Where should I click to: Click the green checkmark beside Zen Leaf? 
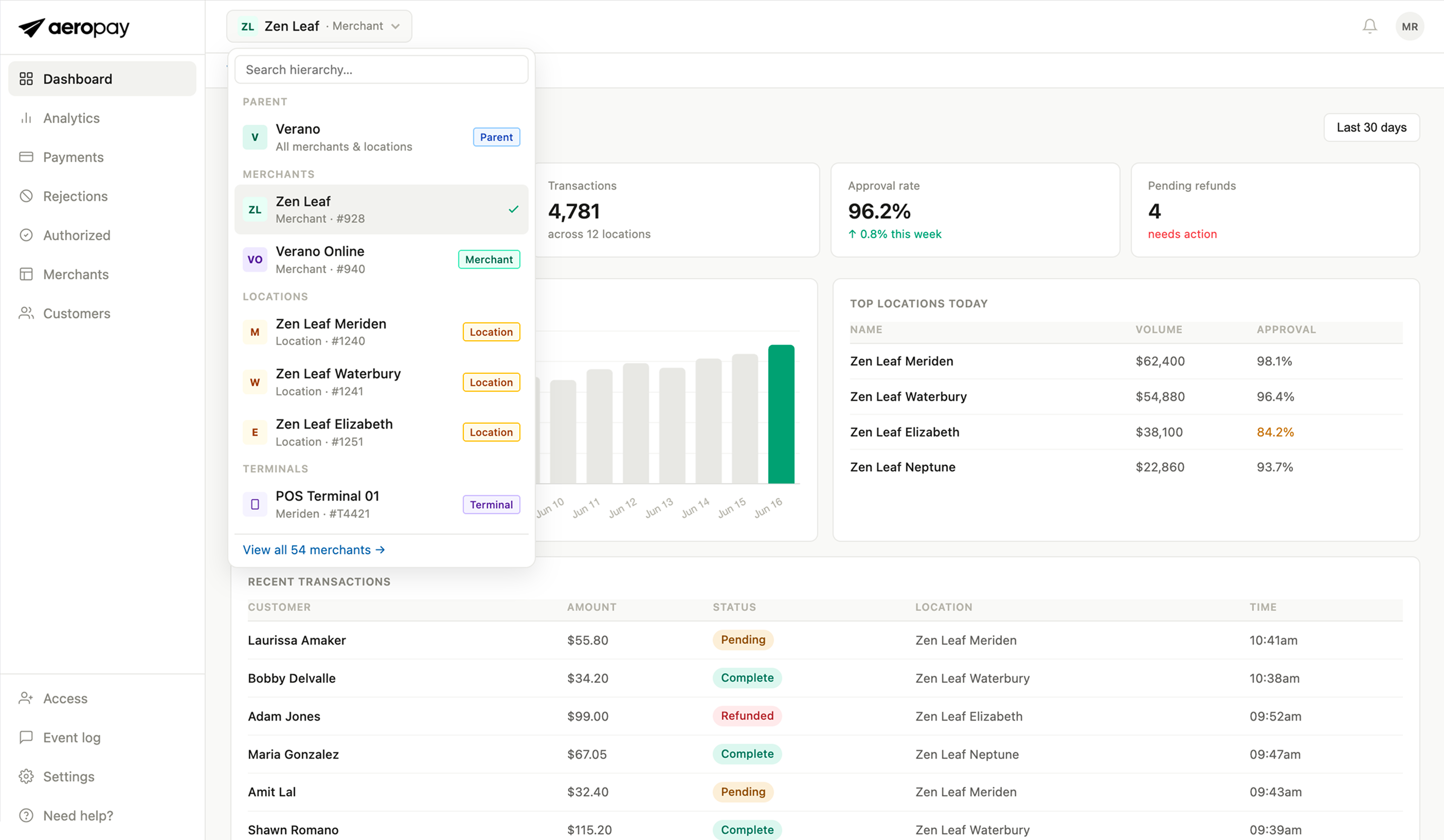tap(513, 210)
